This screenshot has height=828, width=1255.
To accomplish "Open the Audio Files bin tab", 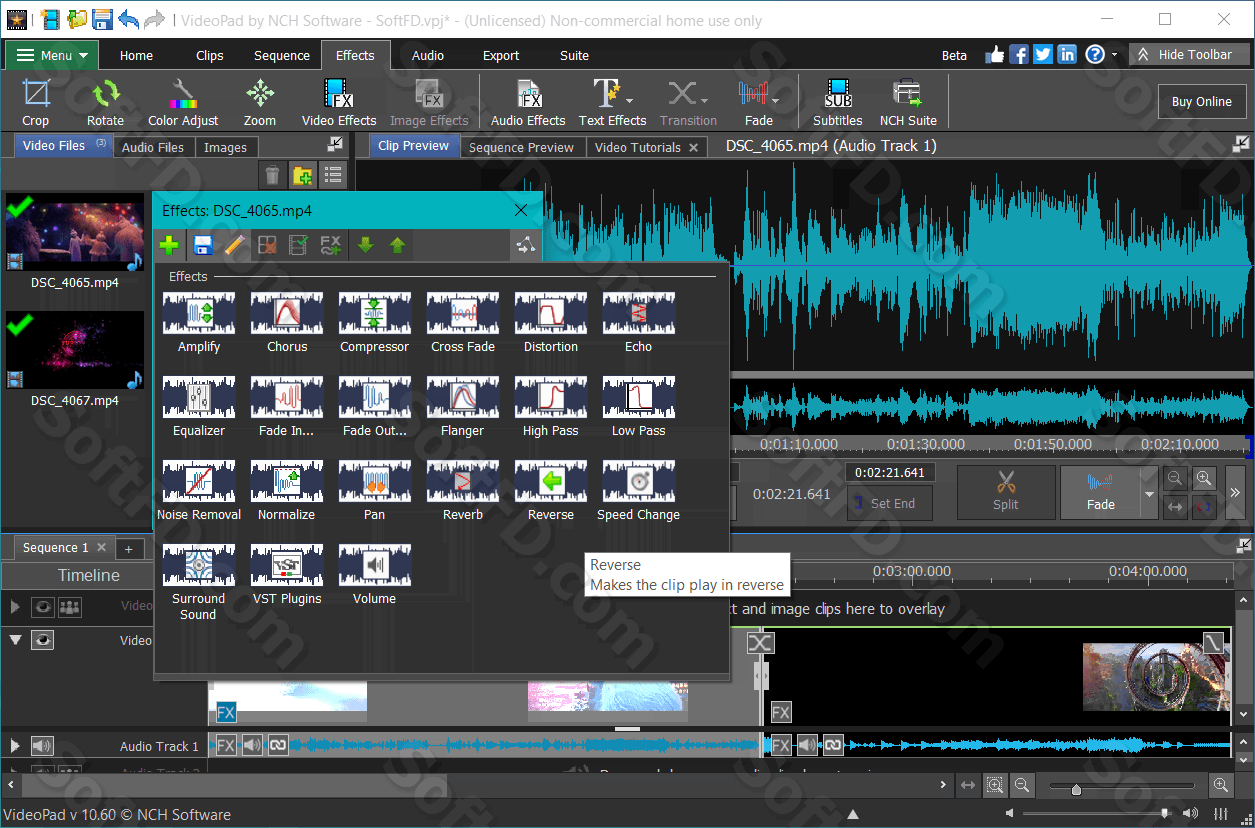I will pyautogui.click(x=153, y=147).
